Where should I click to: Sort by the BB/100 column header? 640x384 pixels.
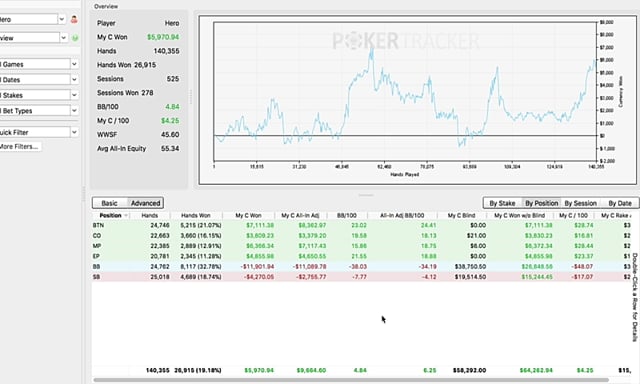(347, 215)
